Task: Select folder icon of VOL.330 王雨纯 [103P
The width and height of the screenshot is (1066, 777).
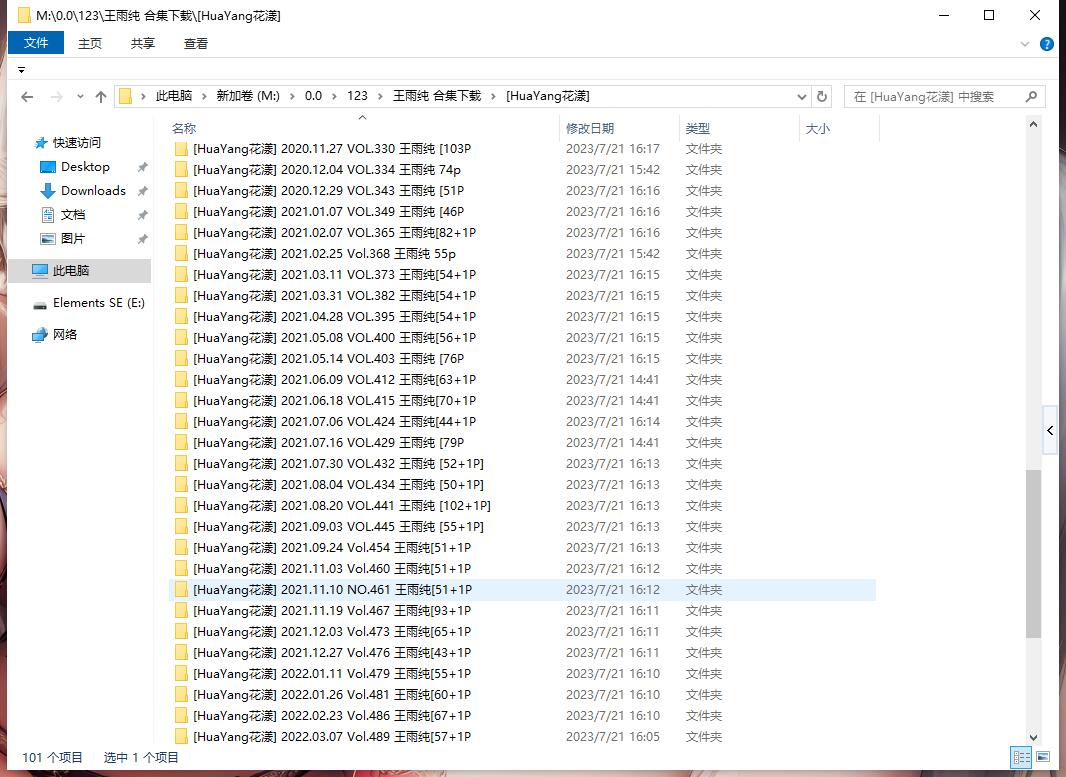Action: point(181,149)
